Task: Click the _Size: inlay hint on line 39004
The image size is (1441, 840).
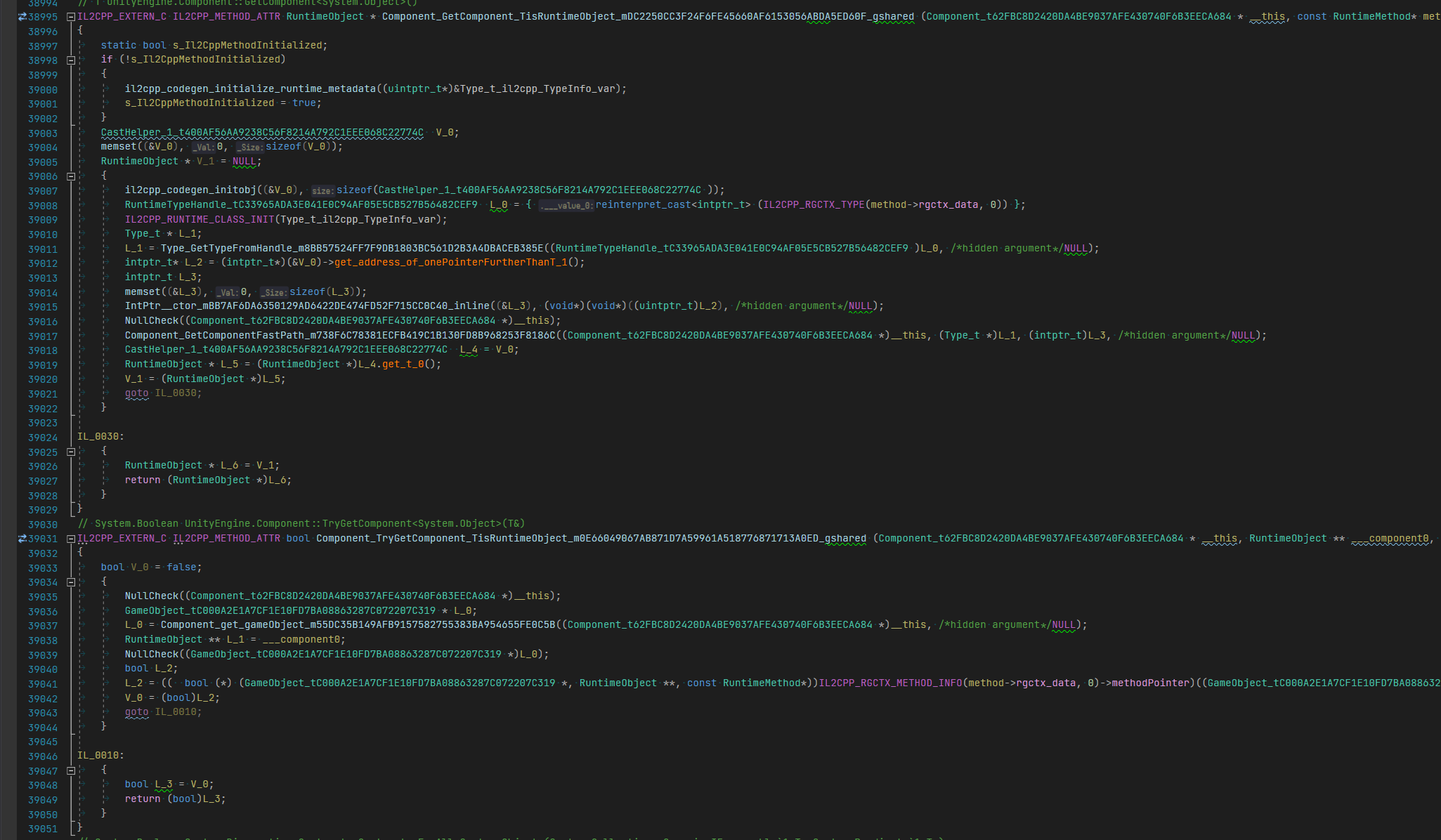Action: point(249,147)
